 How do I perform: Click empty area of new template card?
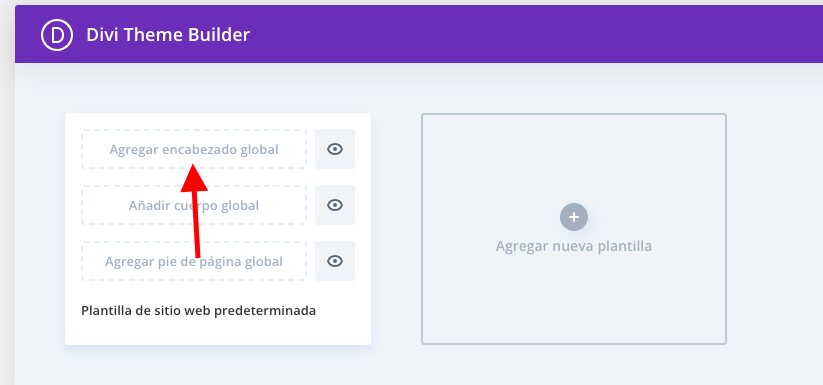[x=574, y=304]
